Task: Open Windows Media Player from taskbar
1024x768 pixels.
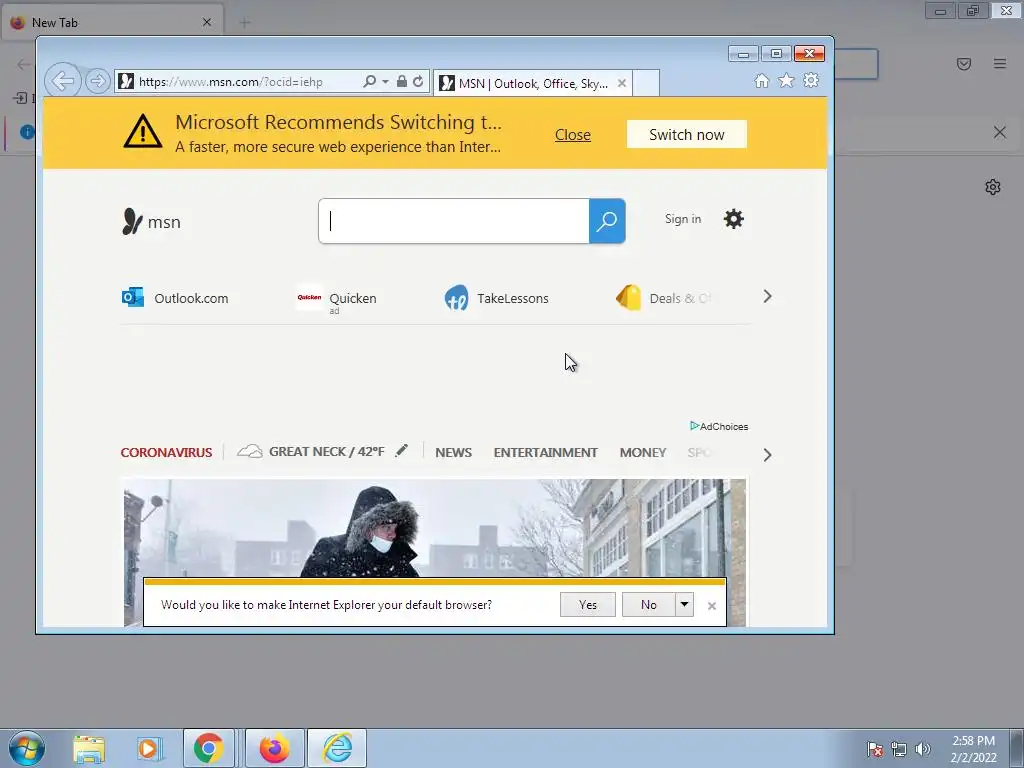Action: (x=148, y=749)
